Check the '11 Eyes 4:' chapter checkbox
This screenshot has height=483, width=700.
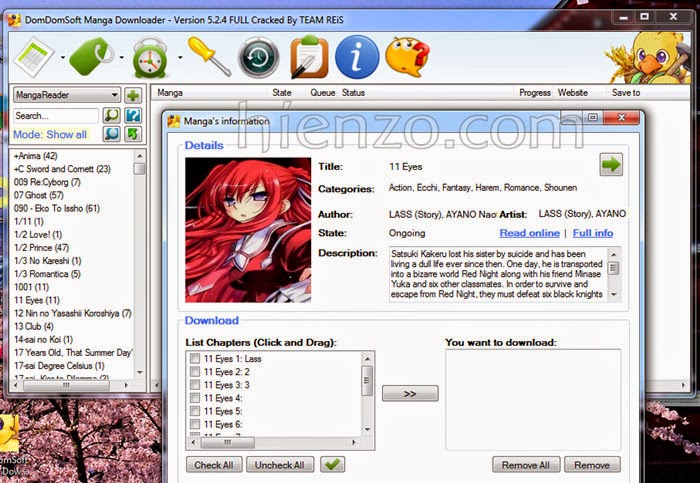195,398
